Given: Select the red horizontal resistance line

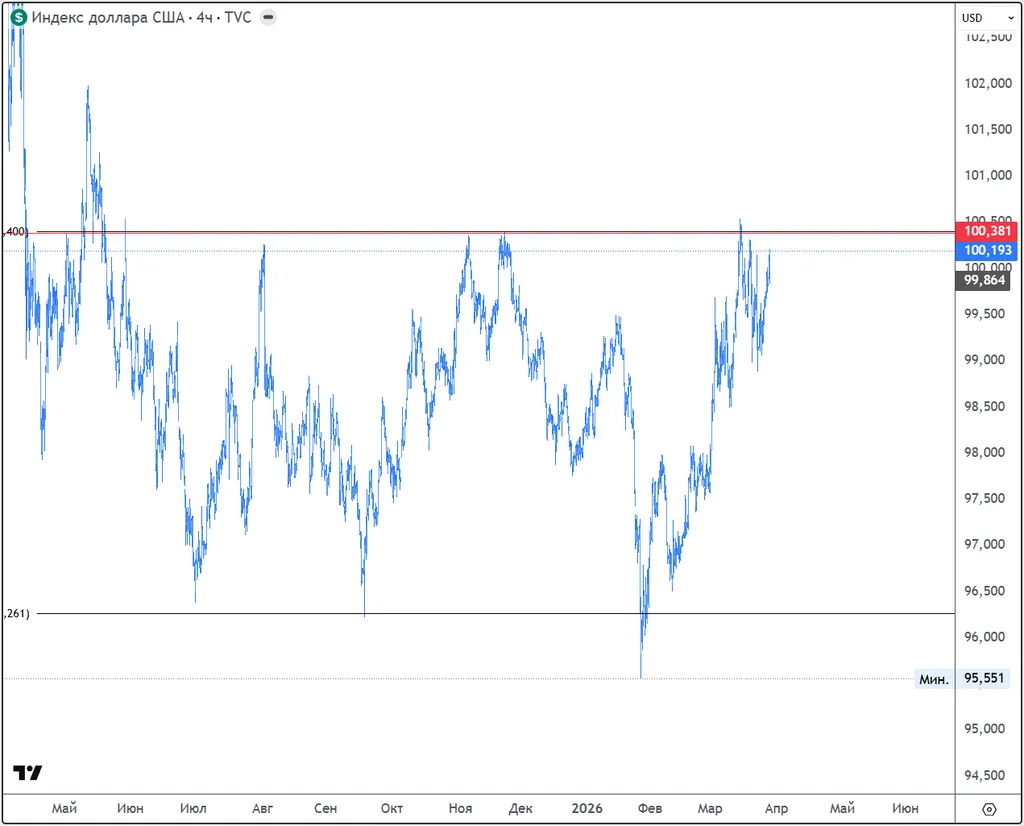Looking at the screenshot, I should click(600, 232).
